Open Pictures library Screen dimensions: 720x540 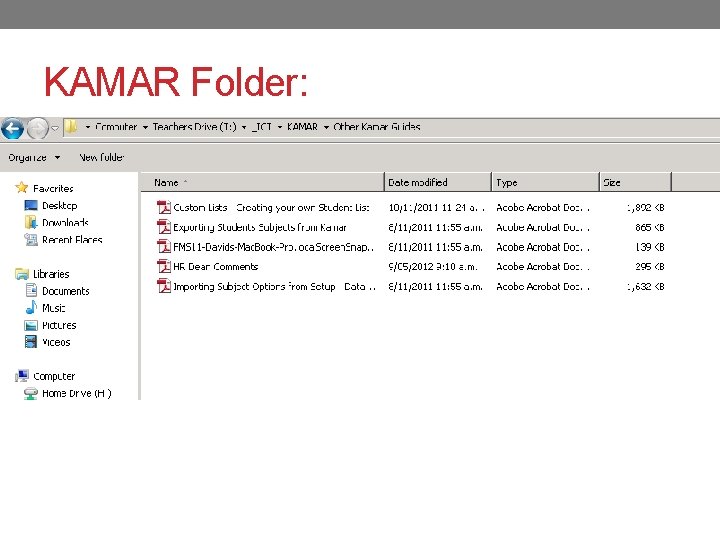click(x=59, y=326)
